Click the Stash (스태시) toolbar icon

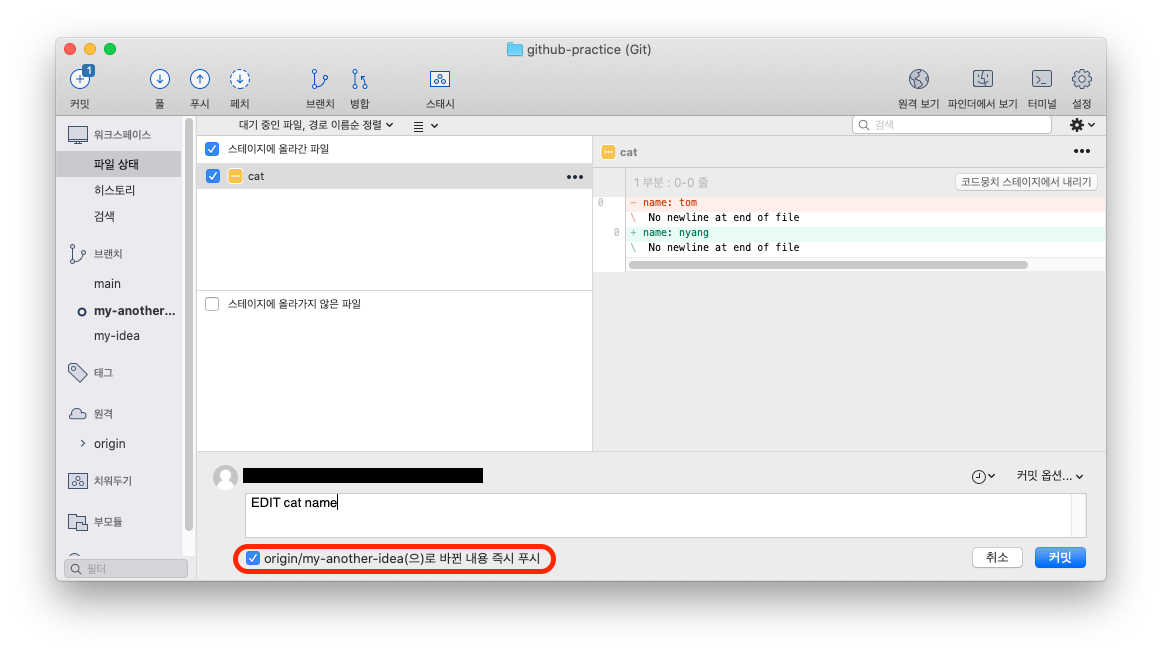pyautogui.click(x=439, y=79)
